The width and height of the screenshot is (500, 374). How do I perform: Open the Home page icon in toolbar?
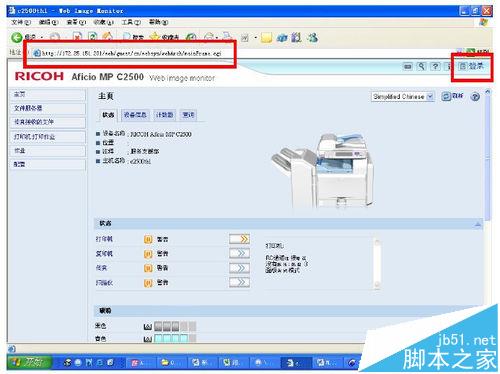click(107, 37)
